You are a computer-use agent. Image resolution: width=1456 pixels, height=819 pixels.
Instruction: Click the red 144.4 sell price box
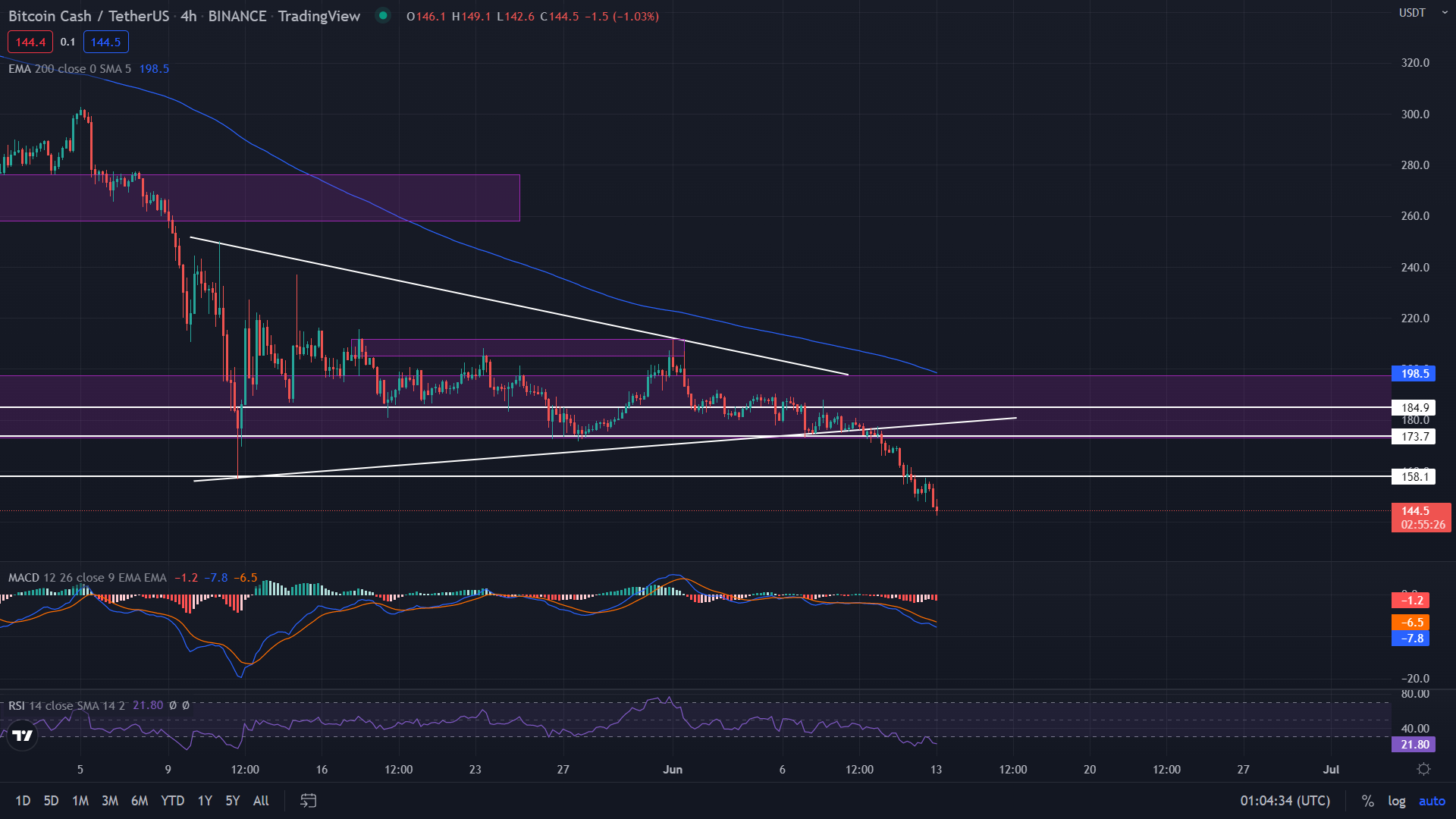[30, 42]
